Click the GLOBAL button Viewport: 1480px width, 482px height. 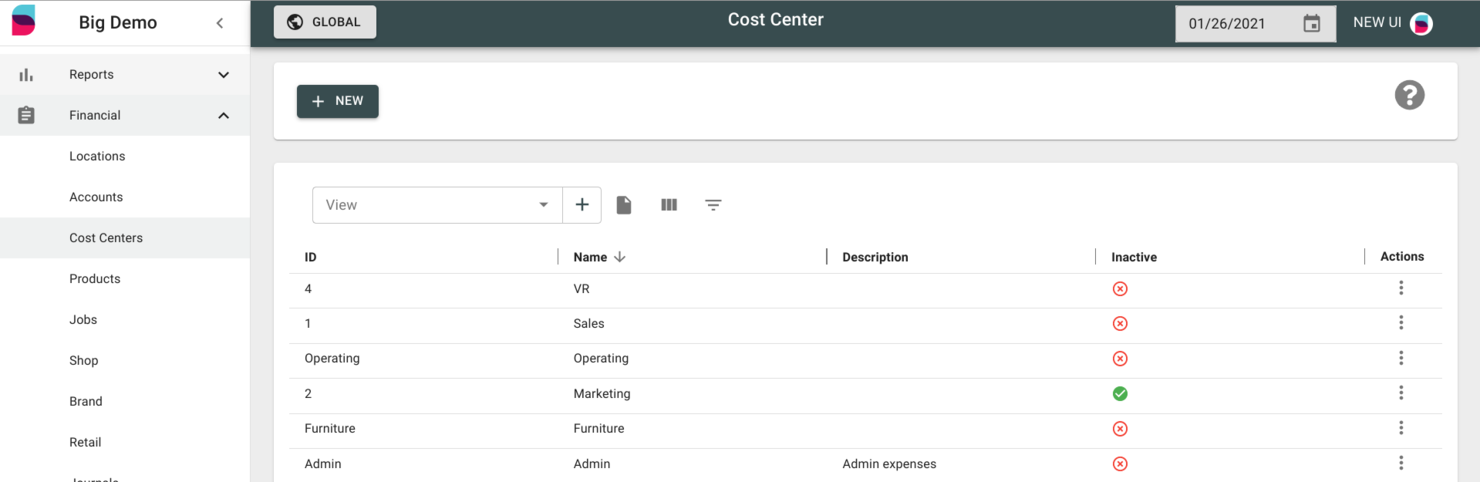(325, 22)
